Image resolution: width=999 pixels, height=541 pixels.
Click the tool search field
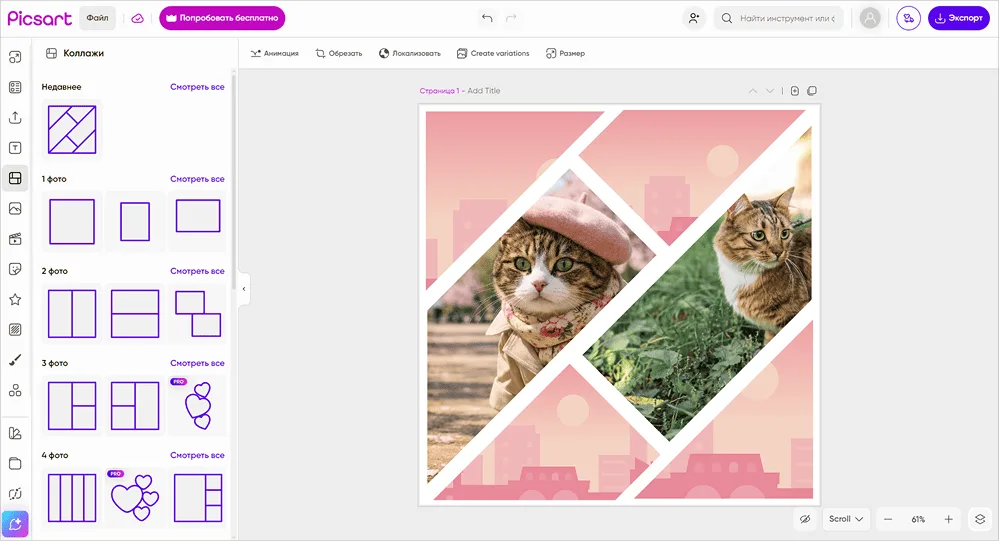[x=778, y=18]
